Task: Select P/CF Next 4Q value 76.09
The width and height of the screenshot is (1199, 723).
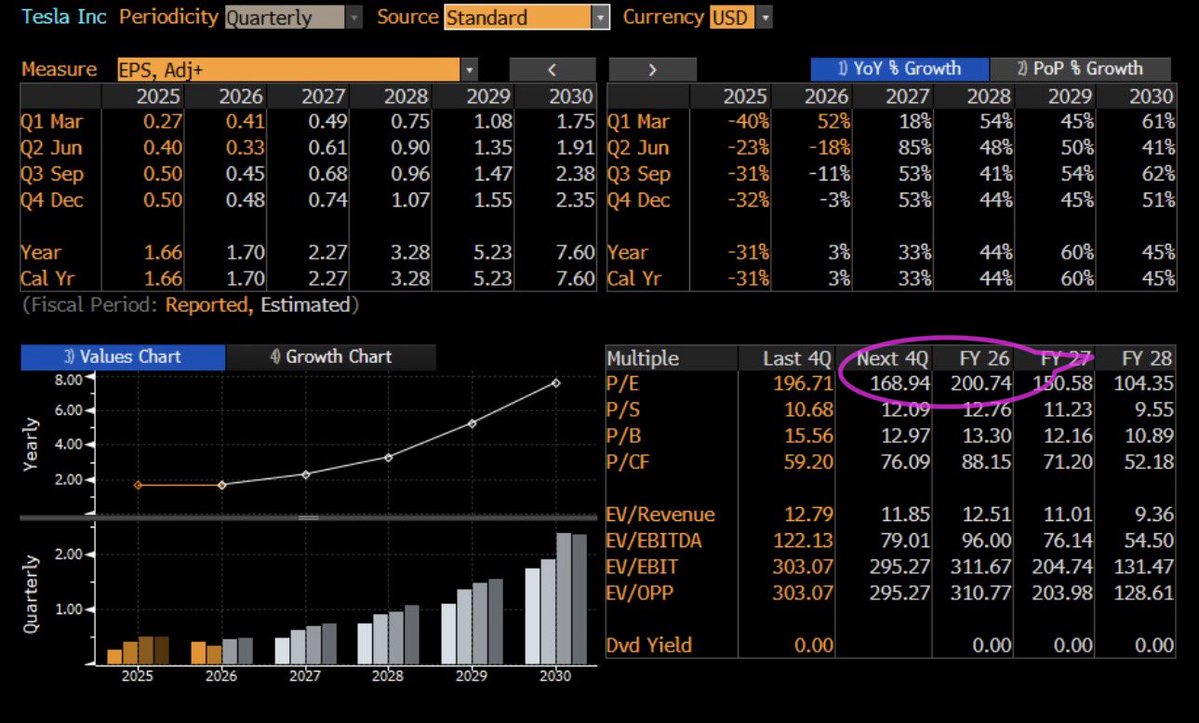Action: pyautogui.click(x=905, y=462)
